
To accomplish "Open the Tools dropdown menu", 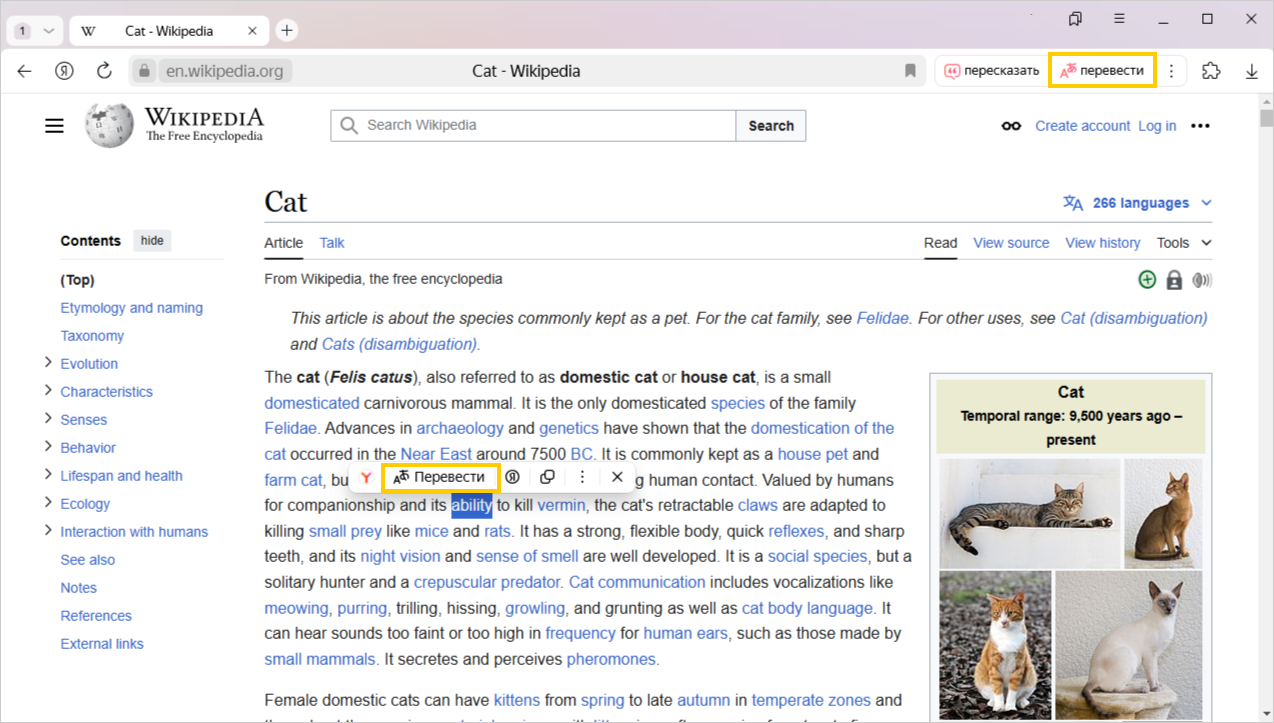I will 1184,243.
